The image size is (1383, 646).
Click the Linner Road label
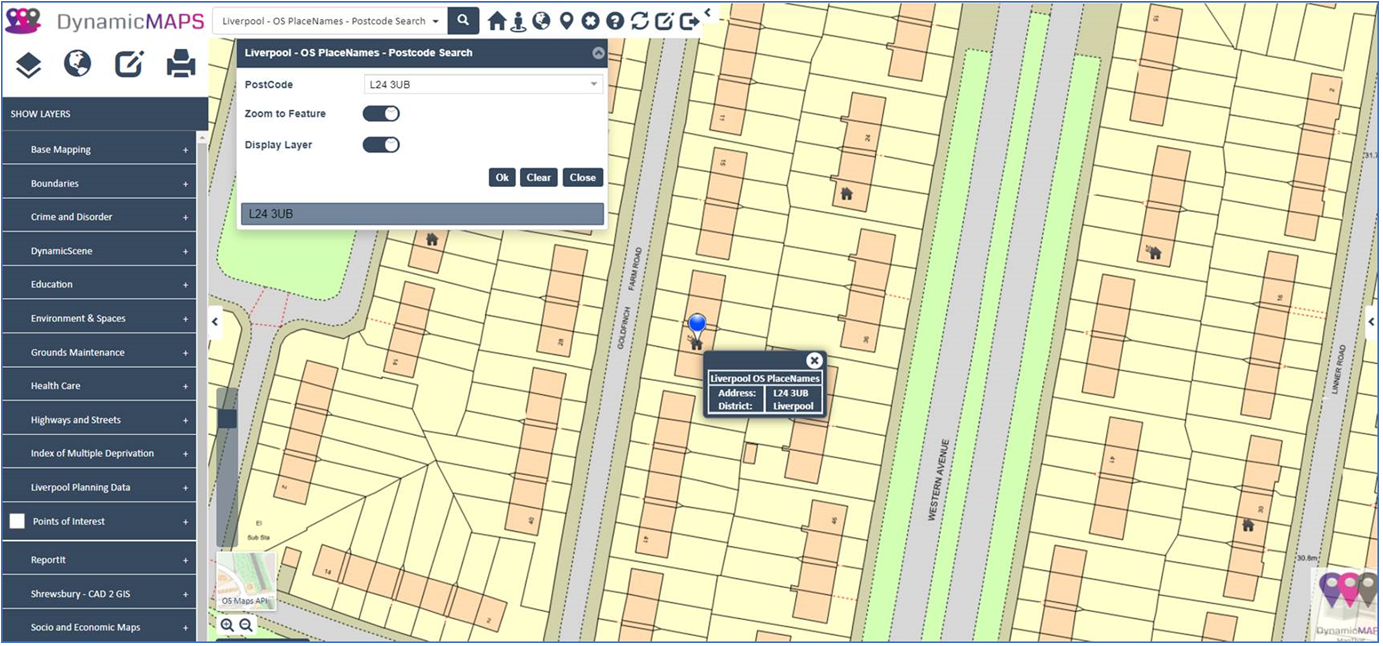[x=1341, y=372]
